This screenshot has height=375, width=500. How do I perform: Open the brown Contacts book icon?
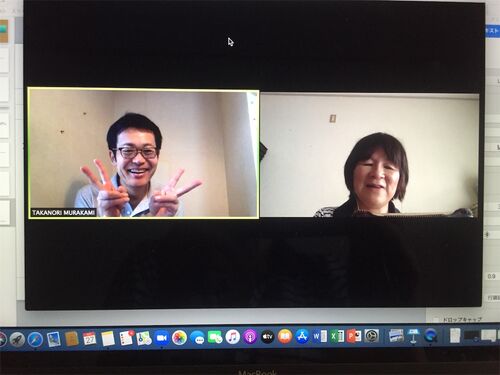72,339
